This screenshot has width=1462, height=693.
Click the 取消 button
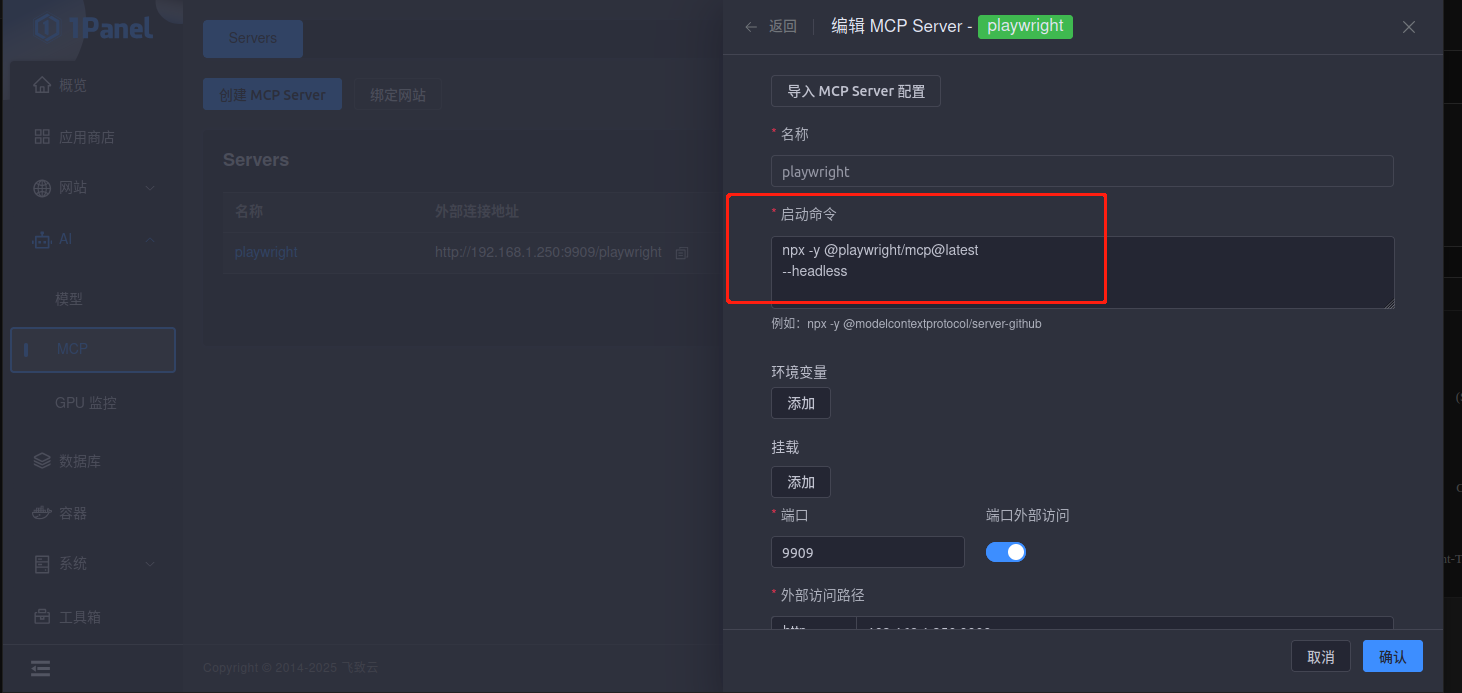point(1320,657)
